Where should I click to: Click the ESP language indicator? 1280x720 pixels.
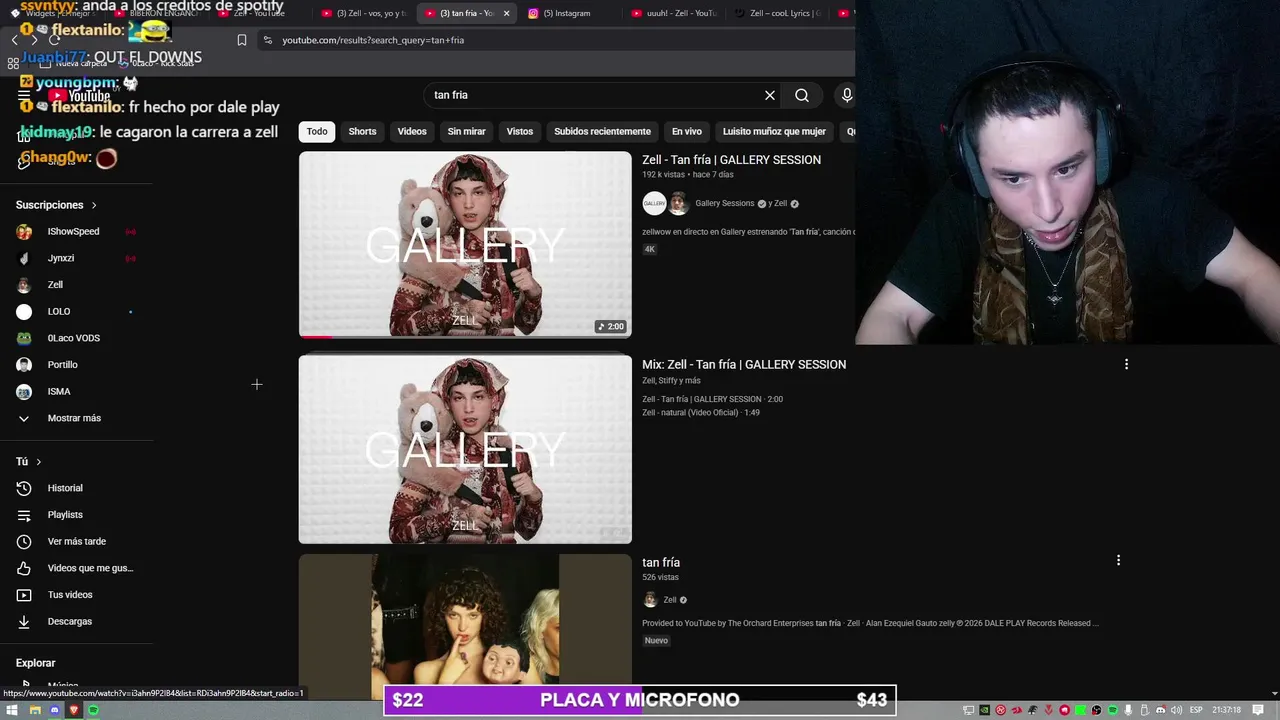(x=1195, y=710)
